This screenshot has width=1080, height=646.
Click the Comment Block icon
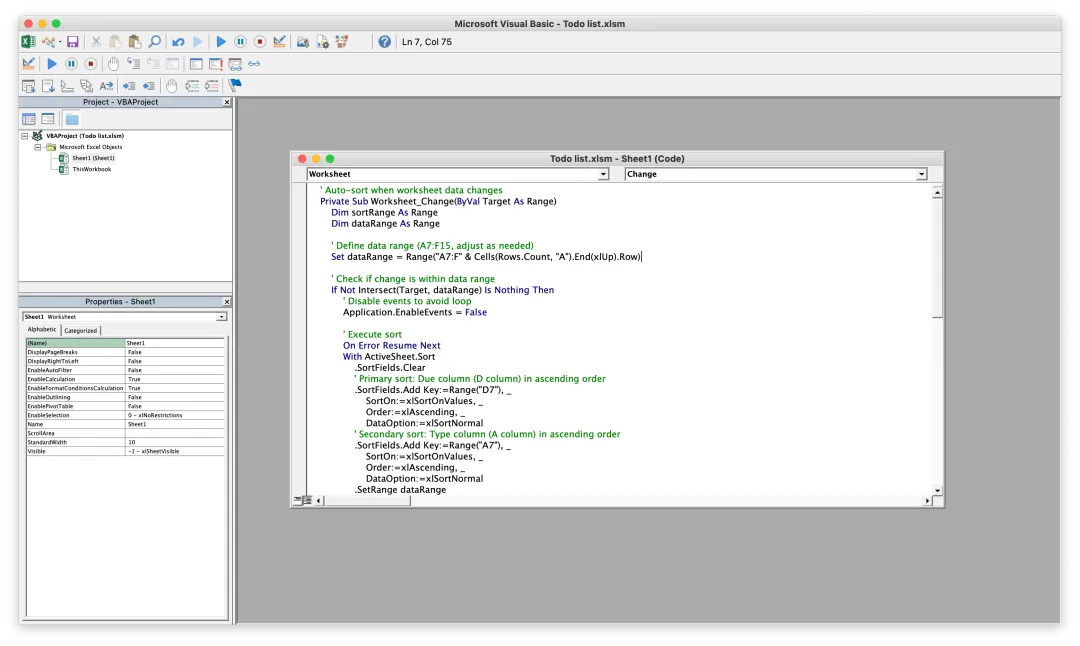click(192, 85)
